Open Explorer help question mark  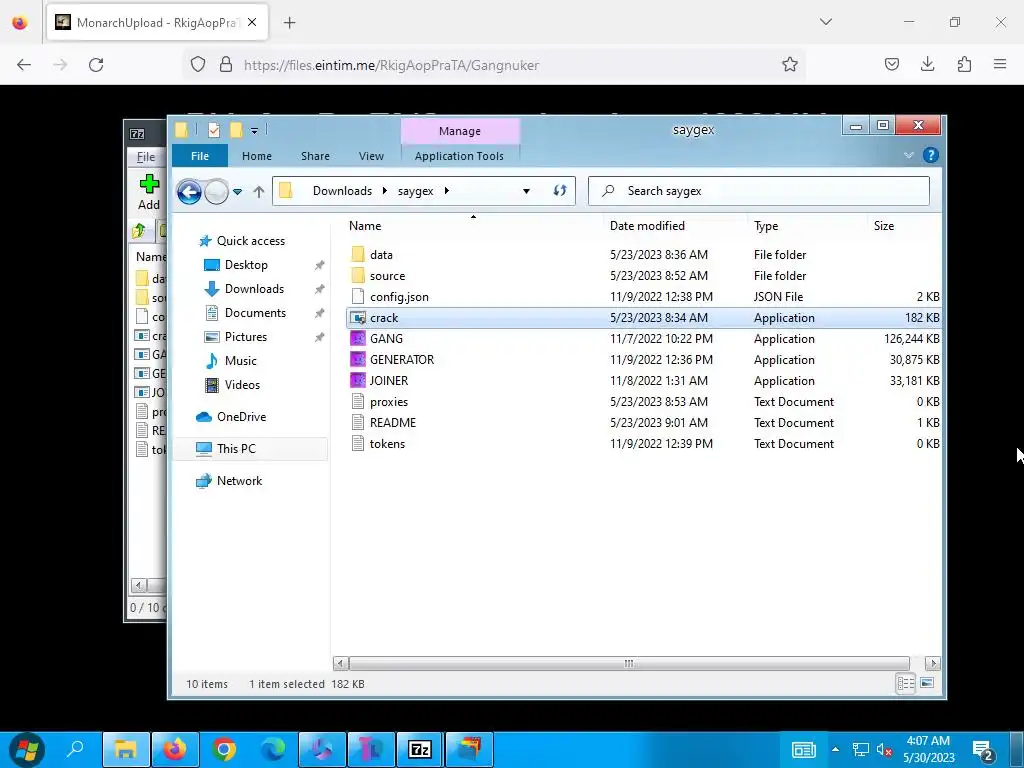pos(931,155)
